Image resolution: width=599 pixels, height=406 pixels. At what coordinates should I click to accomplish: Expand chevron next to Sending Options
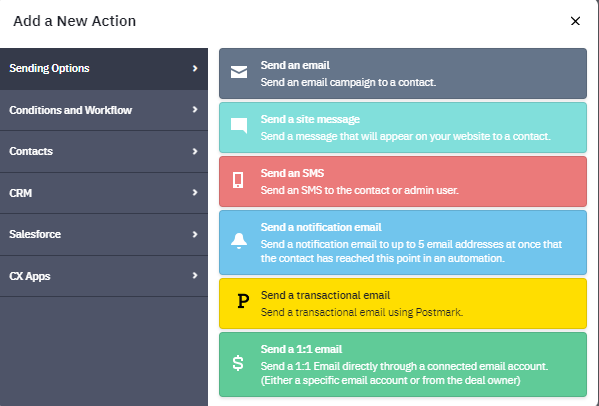[x=195, y=68]
